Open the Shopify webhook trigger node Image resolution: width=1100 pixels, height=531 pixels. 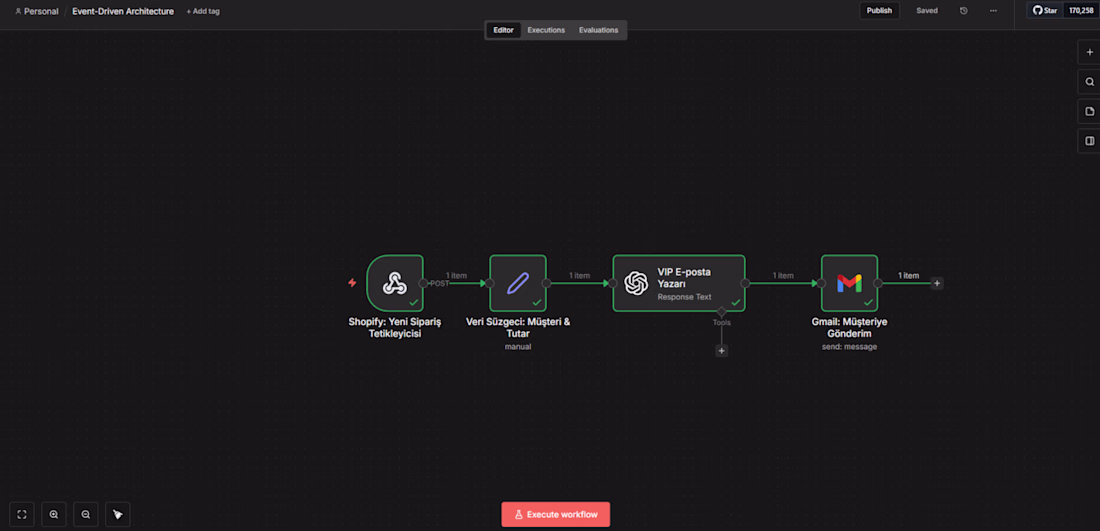(x=395, y=283)
